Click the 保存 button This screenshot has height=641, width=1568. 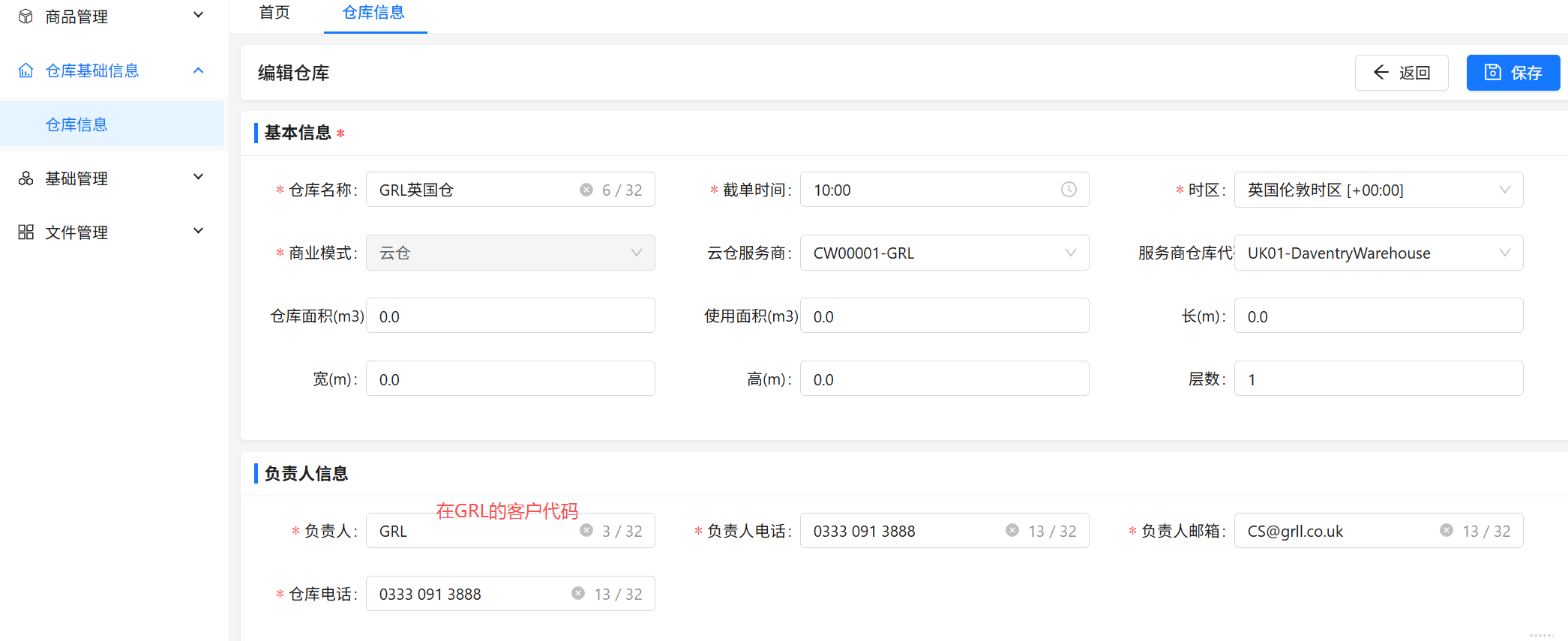click(x=1513, y=73)
